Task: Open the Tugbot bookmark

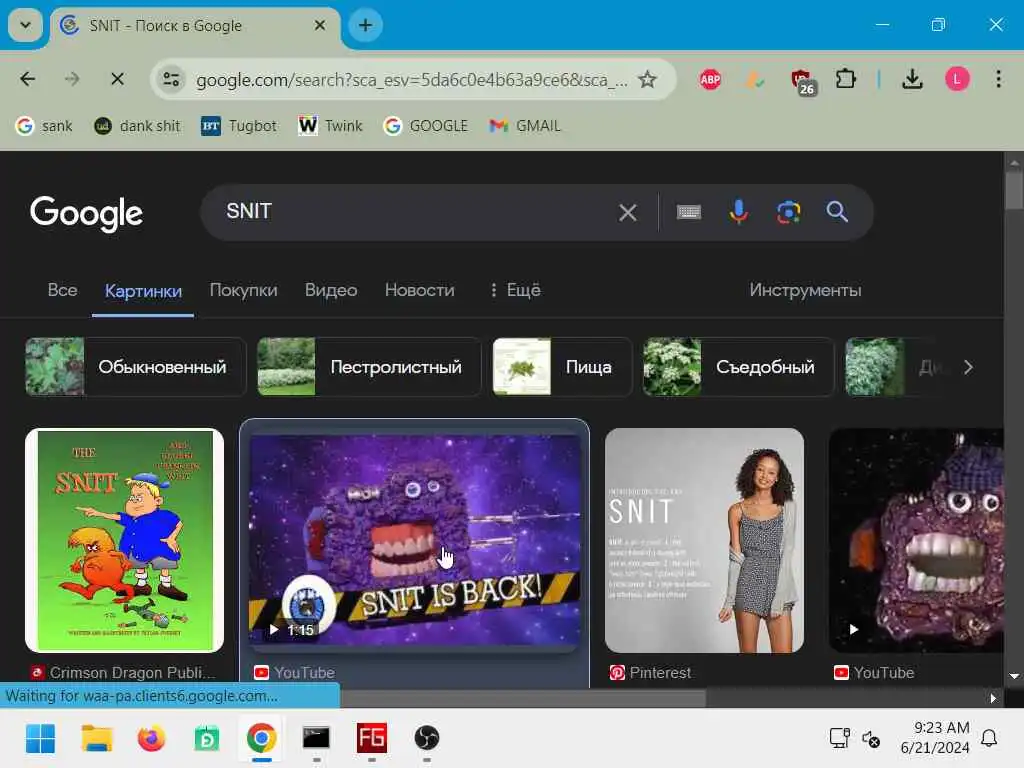Action: (x=239, y=125)
